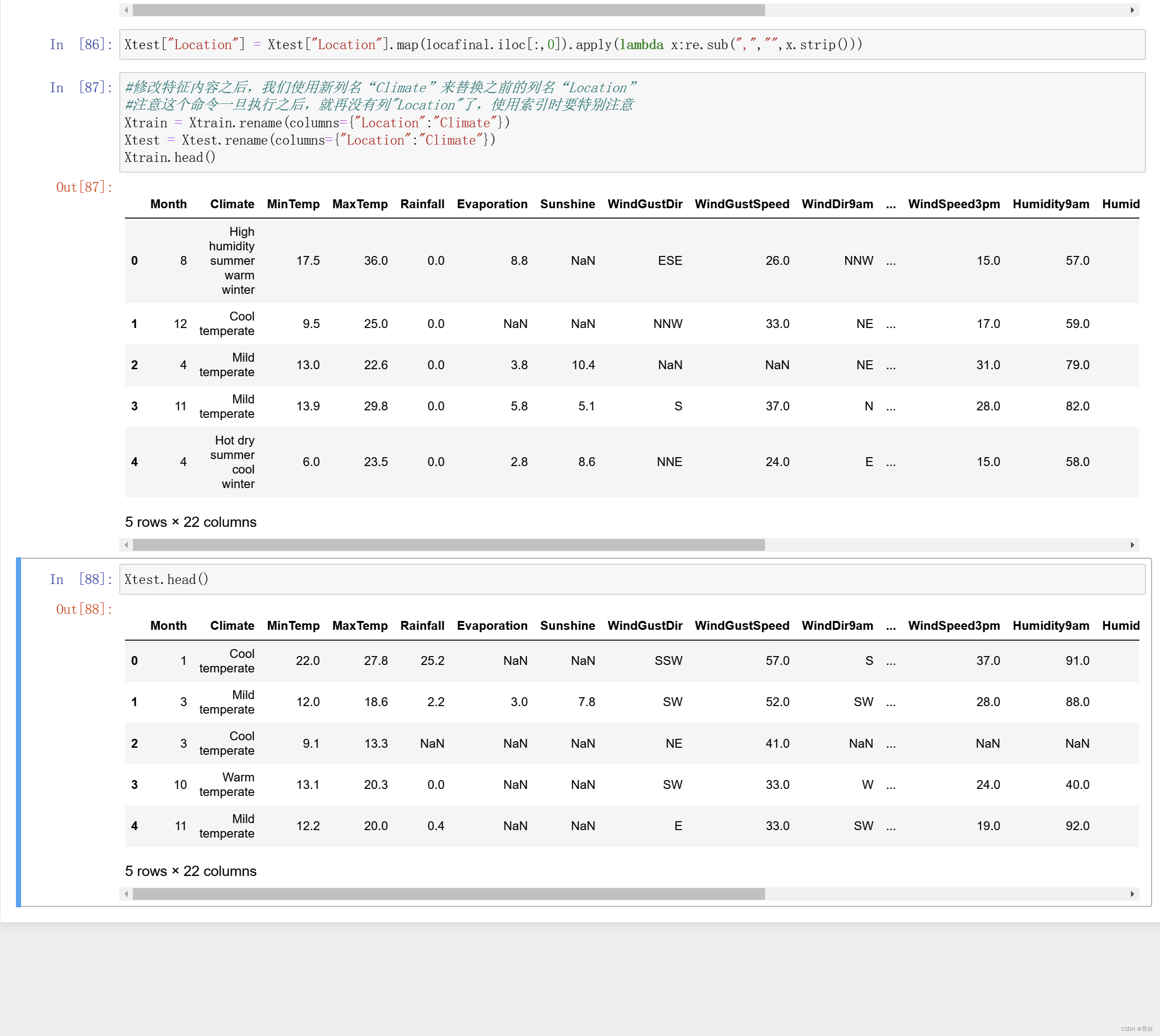Click into code cell In [86]
Viewport: 1160px width, 1036px height.
pos(632,44)
